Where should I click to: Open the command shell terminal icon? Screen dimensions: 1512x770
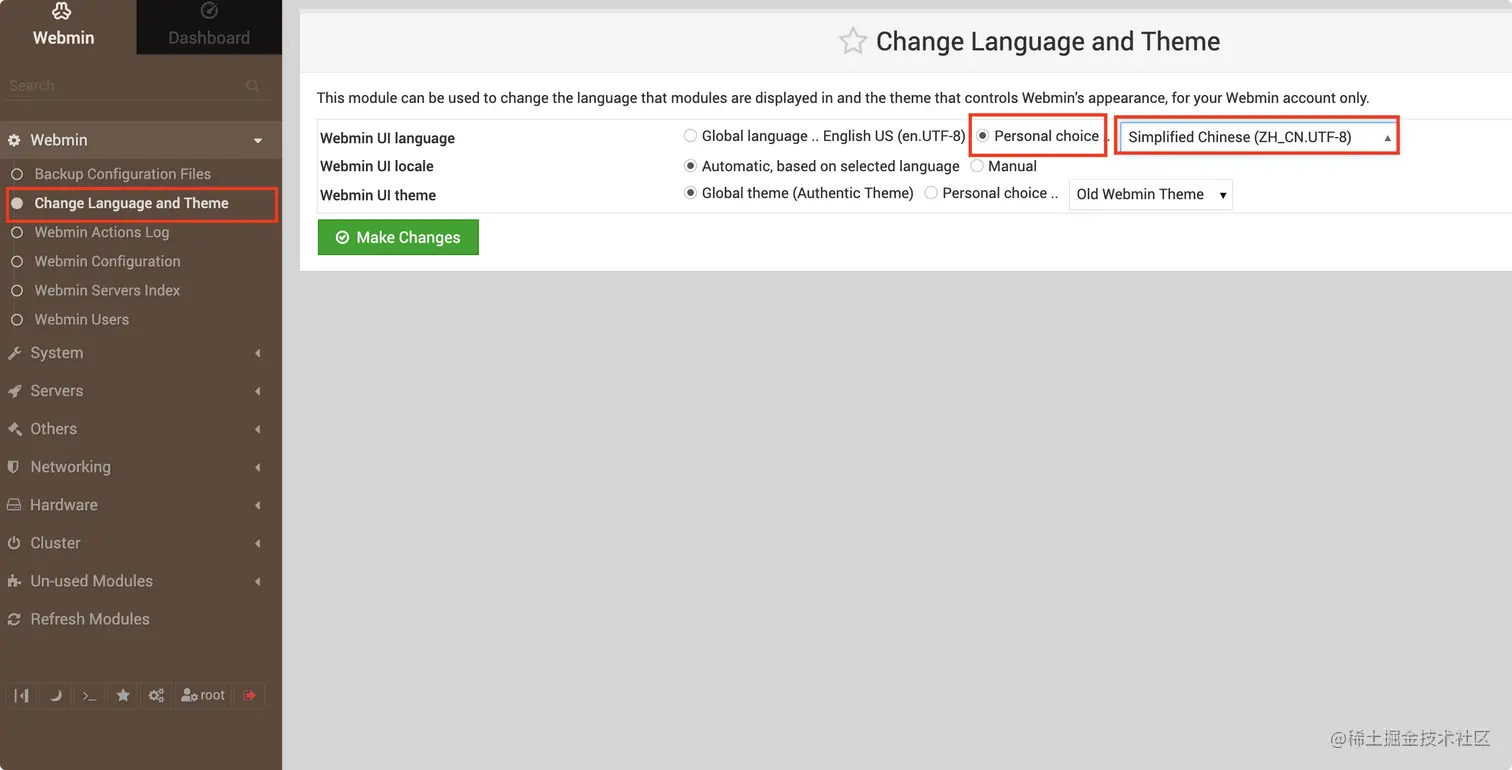coord(89,695)
